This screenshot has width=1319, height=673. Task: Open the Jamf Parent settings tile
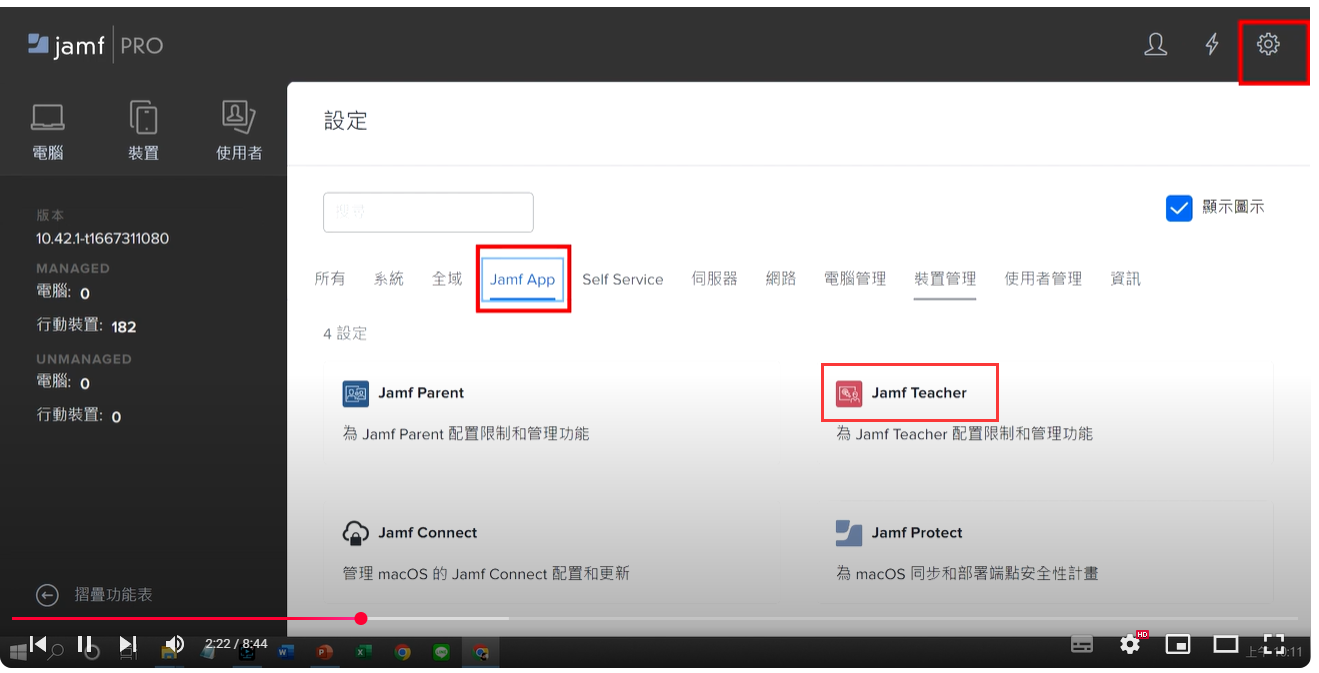(420, 393)
